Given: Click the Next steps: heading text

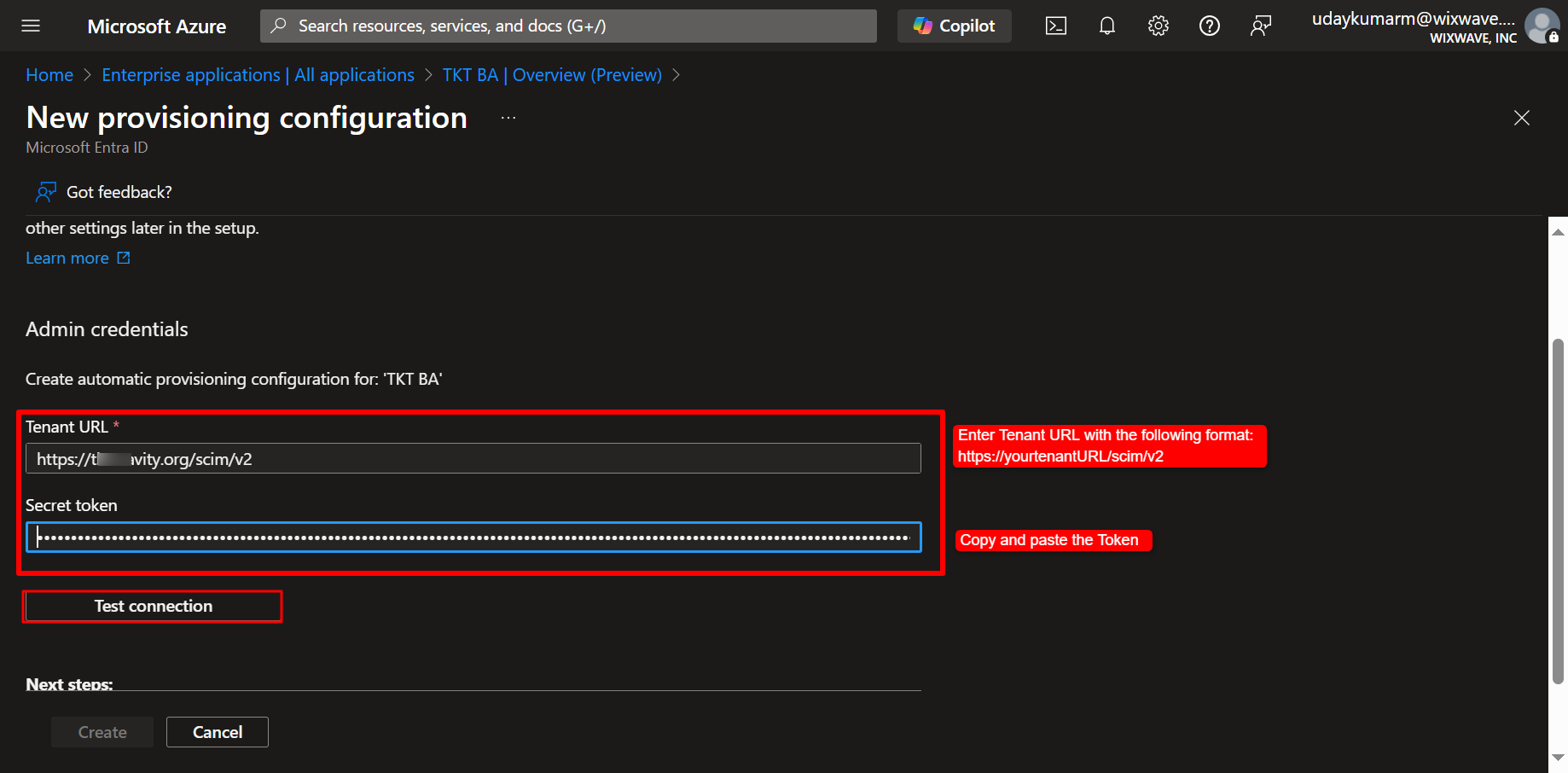Looking at the screenshot, I should click(69, 684).
